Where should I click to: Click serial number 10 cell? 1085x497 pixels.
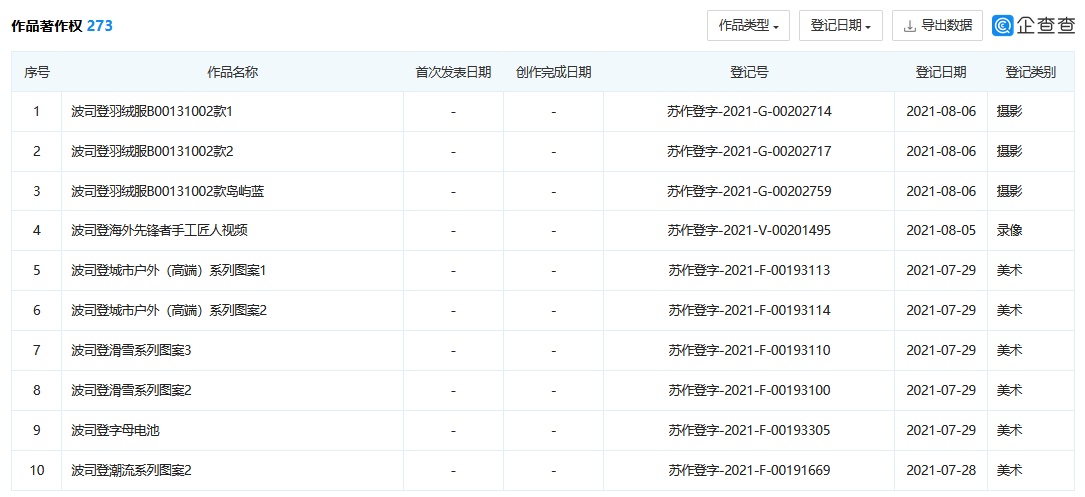tap(37, 471)
